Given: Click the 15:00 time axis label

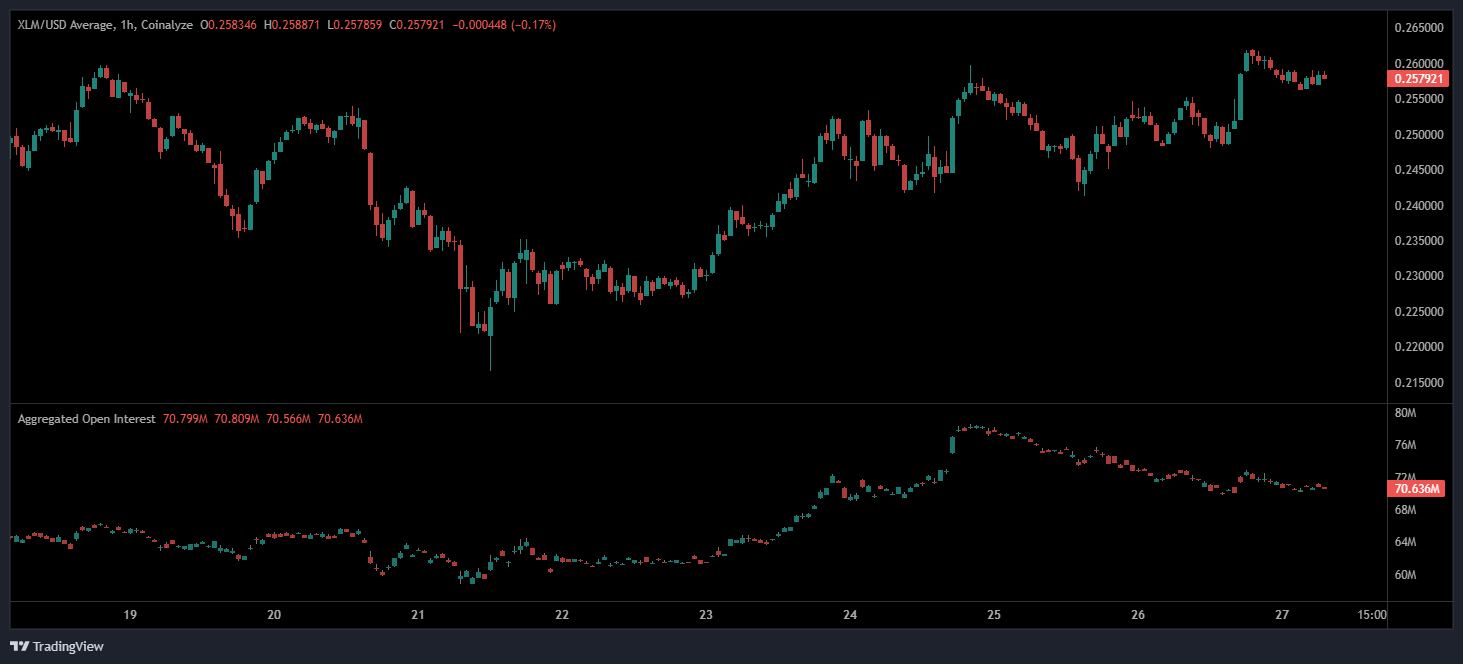Looking at the screenshot, I should pyautogui.click(x=1374, y=615).
